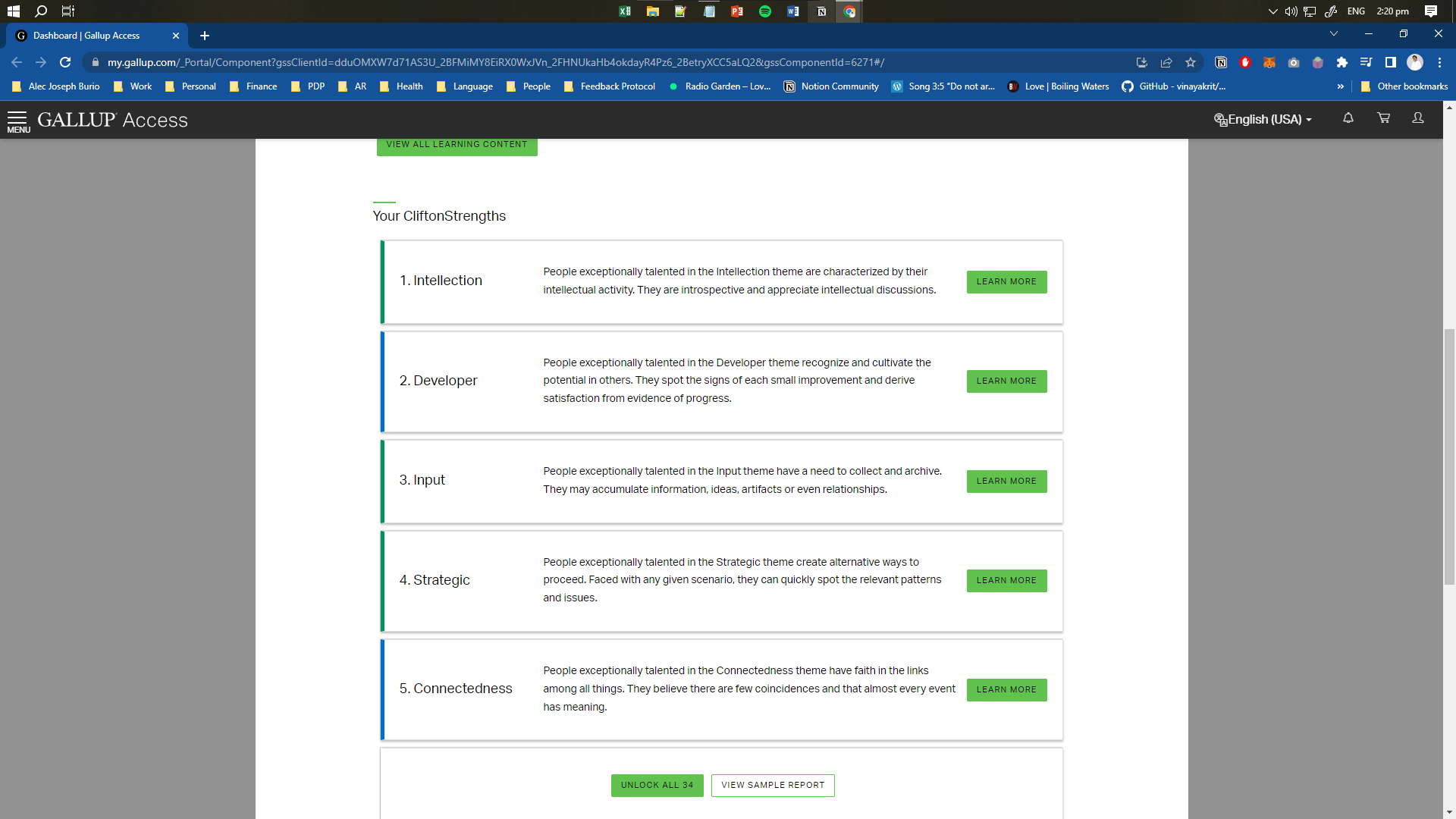This screenshot has height=819, width=1456.
Task: Switch to PowerPoint in the taskbar
Action: point(737,11)
